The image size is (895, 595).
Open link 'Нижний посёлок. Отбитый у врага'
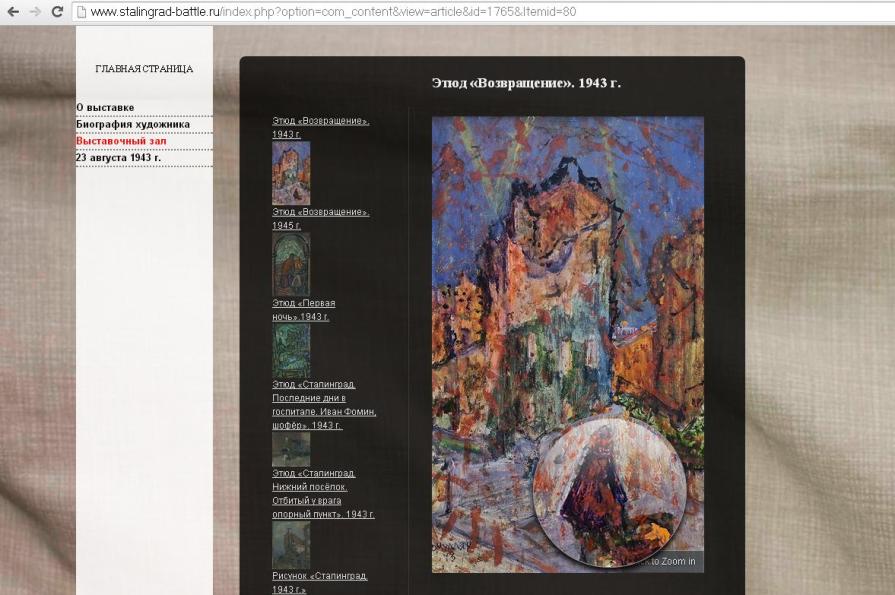[323, 494]
